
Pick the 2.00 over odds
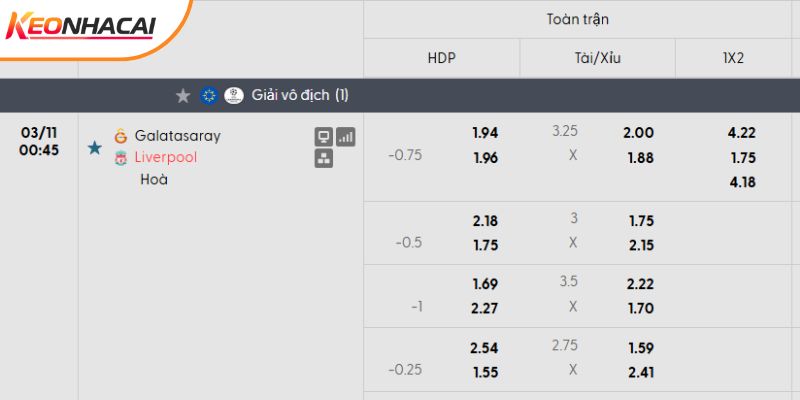pos(639,132)
